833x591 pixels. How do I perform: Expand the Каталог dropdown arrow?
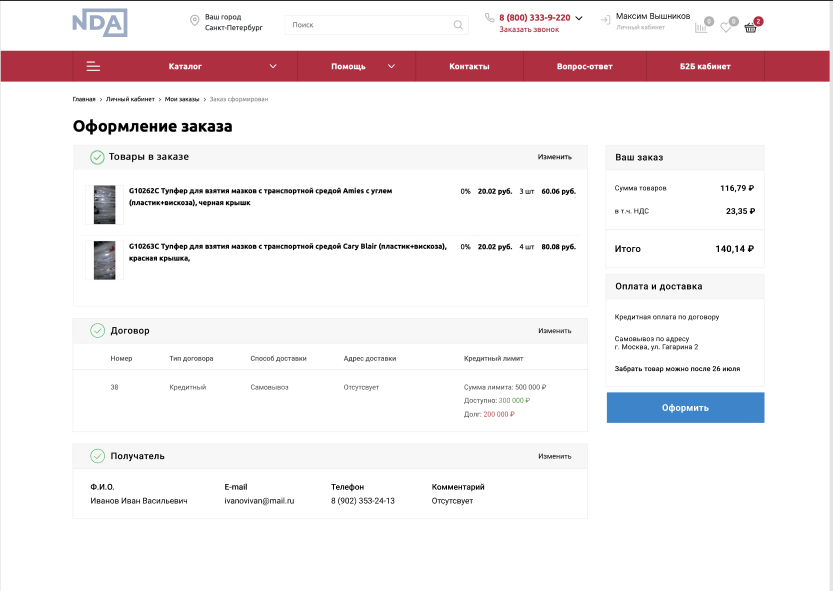click(273, 67)
